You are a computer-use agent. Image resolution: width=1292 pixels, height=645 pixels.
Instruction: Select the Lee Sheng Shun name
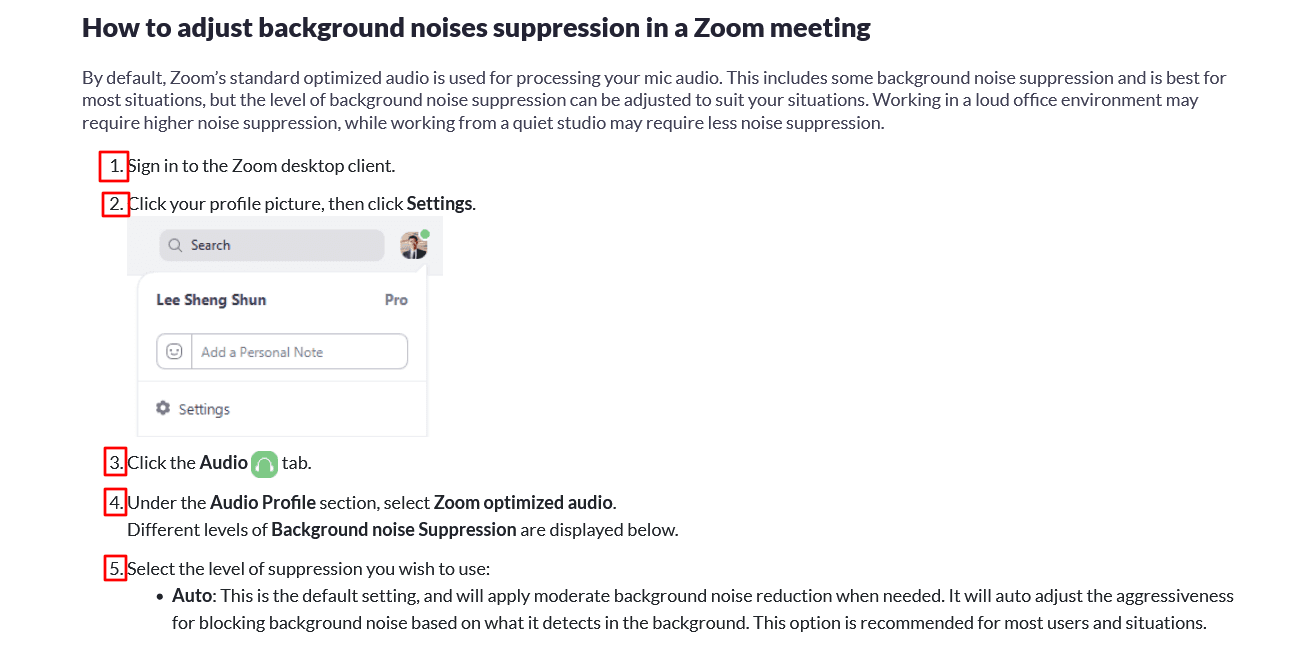pos(211,300)
